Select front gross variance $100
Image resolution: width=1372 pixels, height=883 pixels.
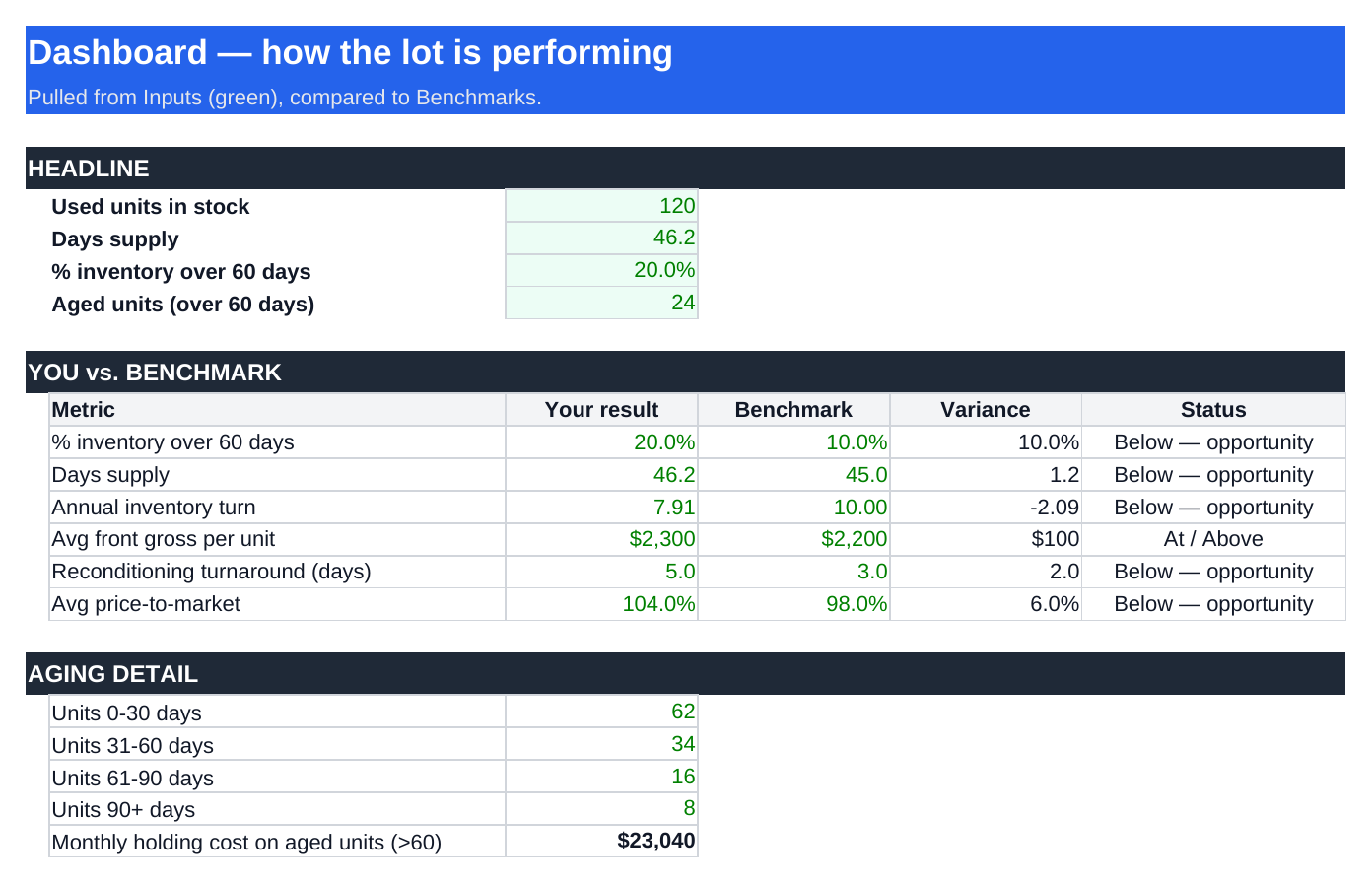click(x=986, y=539)
